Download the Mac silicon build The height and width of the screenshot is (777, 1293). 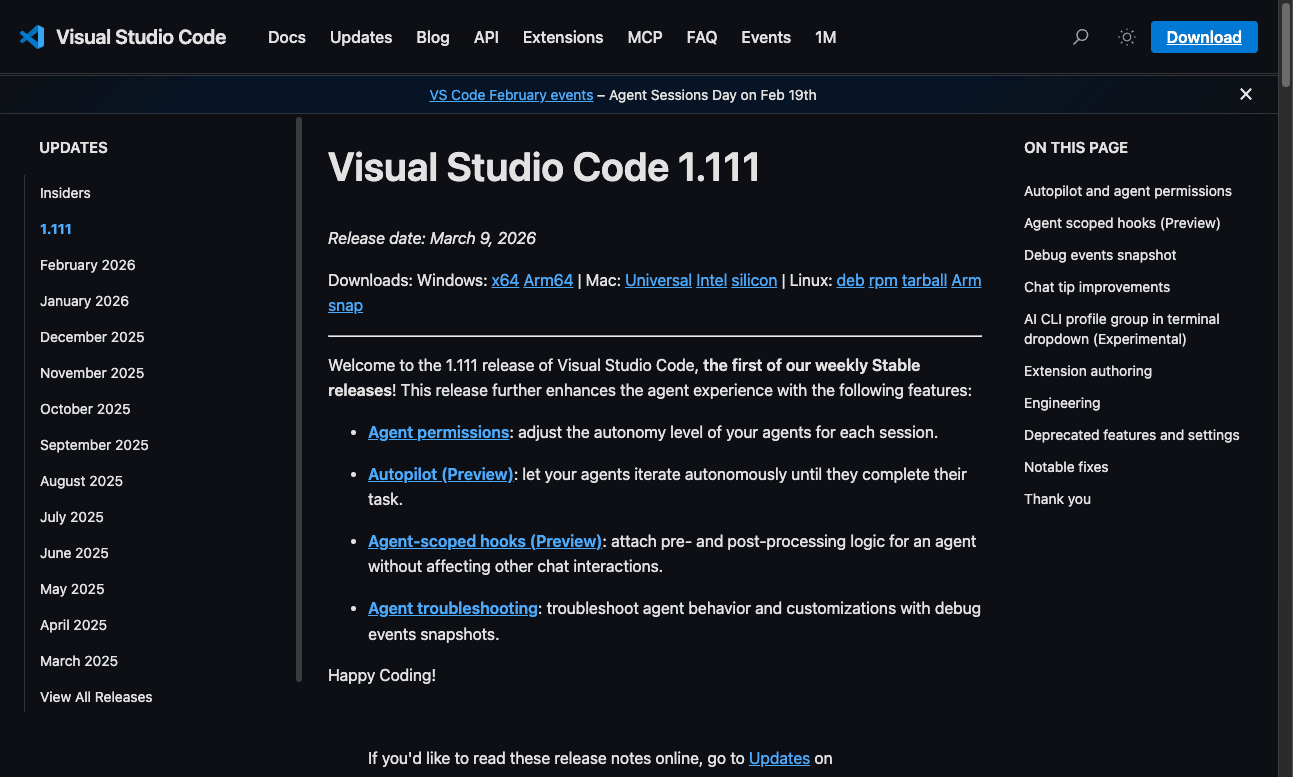[754, 280]
